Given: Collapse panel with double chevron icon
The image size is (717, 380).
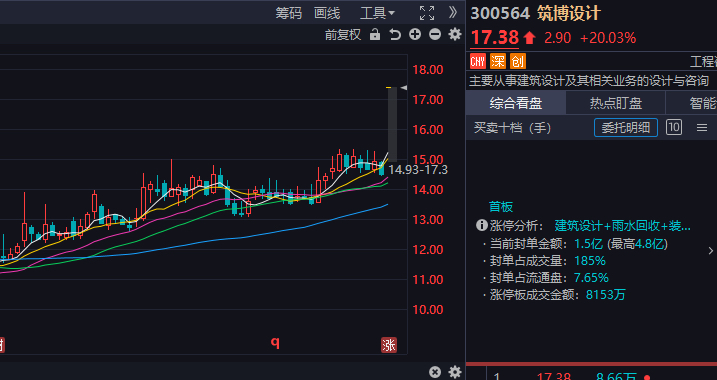Looking at the screenshot, I should [x=453, y=12].
